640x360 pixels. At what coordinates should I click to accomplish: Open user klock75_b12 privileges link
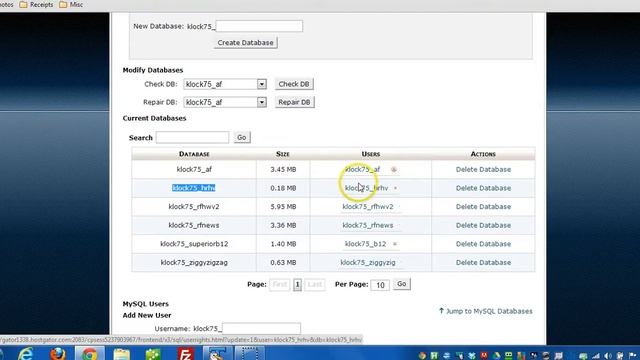pos(365,244)
